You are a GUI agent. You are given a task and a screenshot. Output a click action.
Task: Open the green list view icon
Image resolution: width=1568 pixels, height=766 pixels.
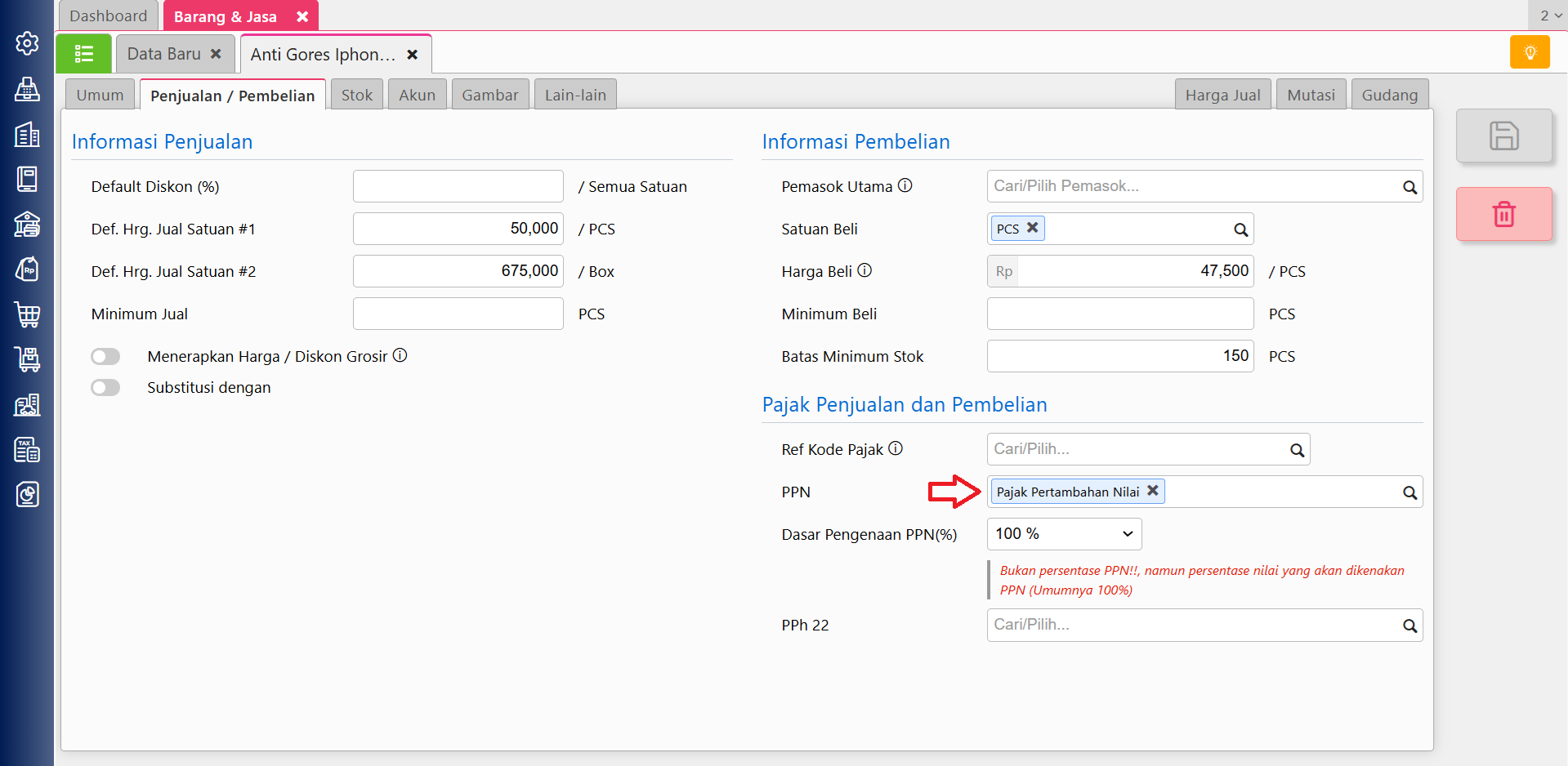83,54
